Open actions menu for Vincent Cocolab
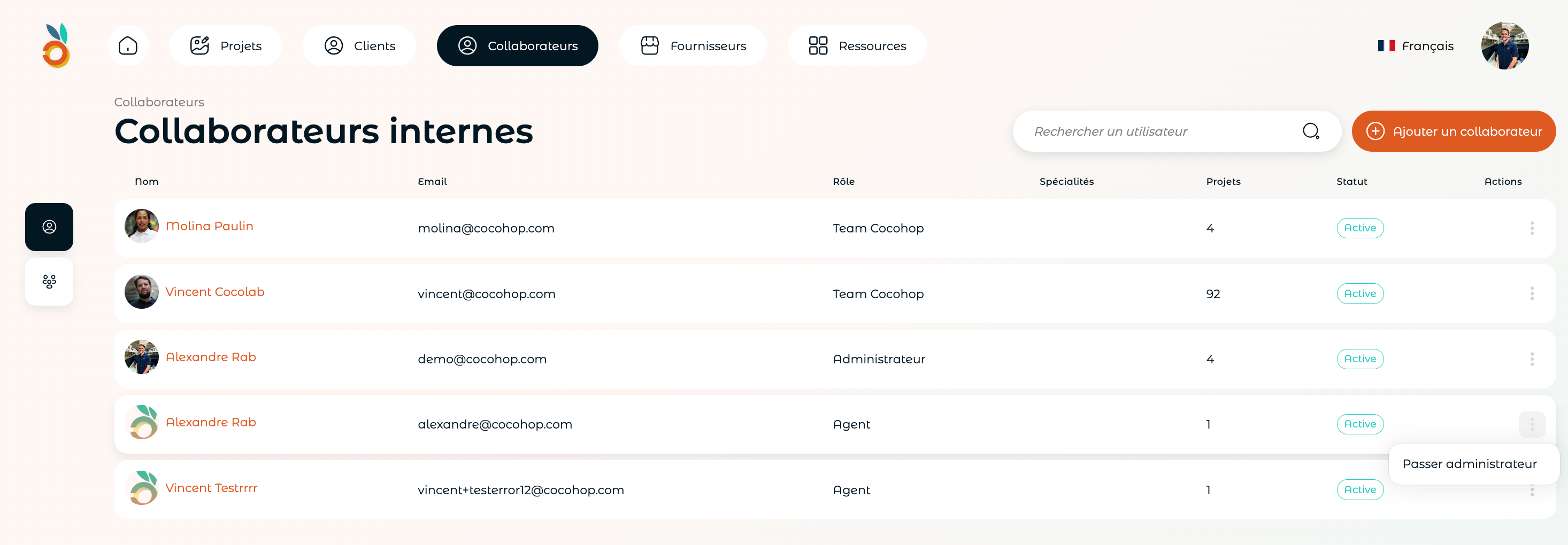This screenshot has height=545, width=1568. coord(1532,293)
